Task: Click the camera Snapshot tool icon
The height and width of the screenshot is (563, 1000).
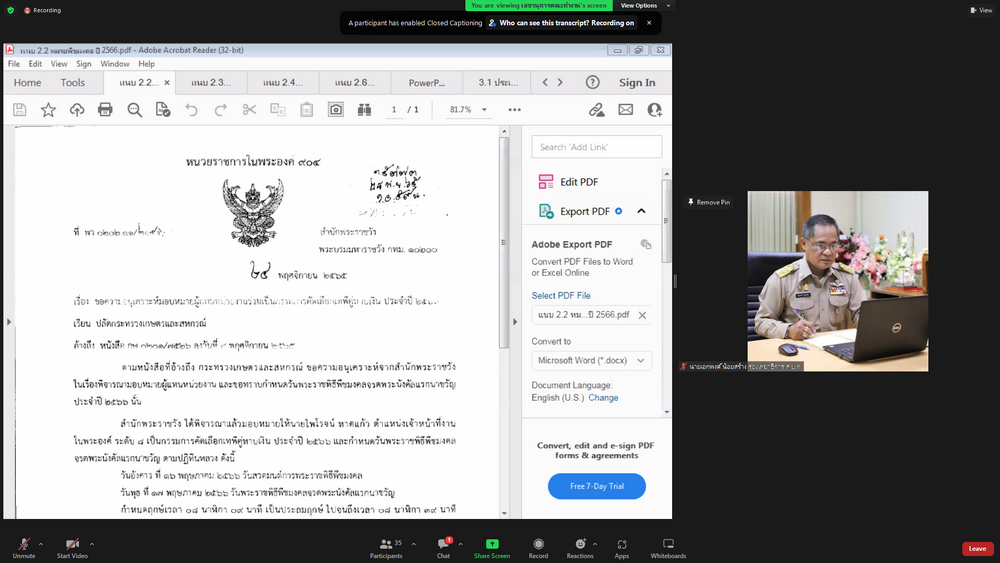Action: [x=335, y=110]
